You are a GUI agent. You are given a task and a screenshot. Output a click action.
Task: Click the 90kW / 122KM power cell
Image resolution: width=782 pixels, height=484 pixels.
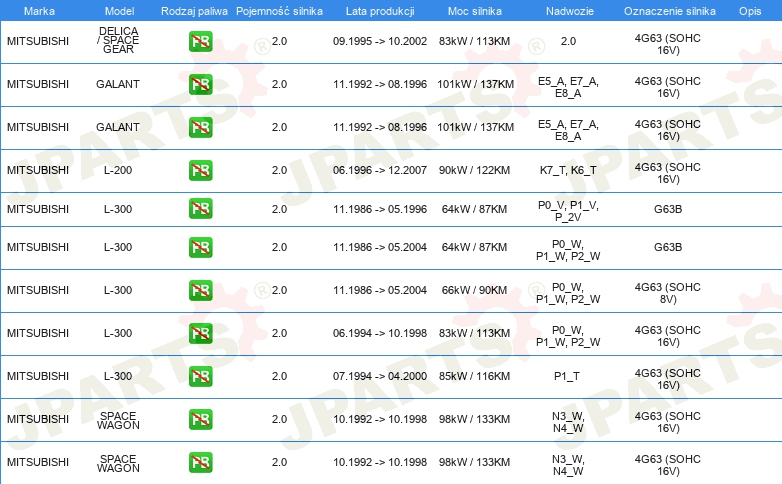pos(476,170)
